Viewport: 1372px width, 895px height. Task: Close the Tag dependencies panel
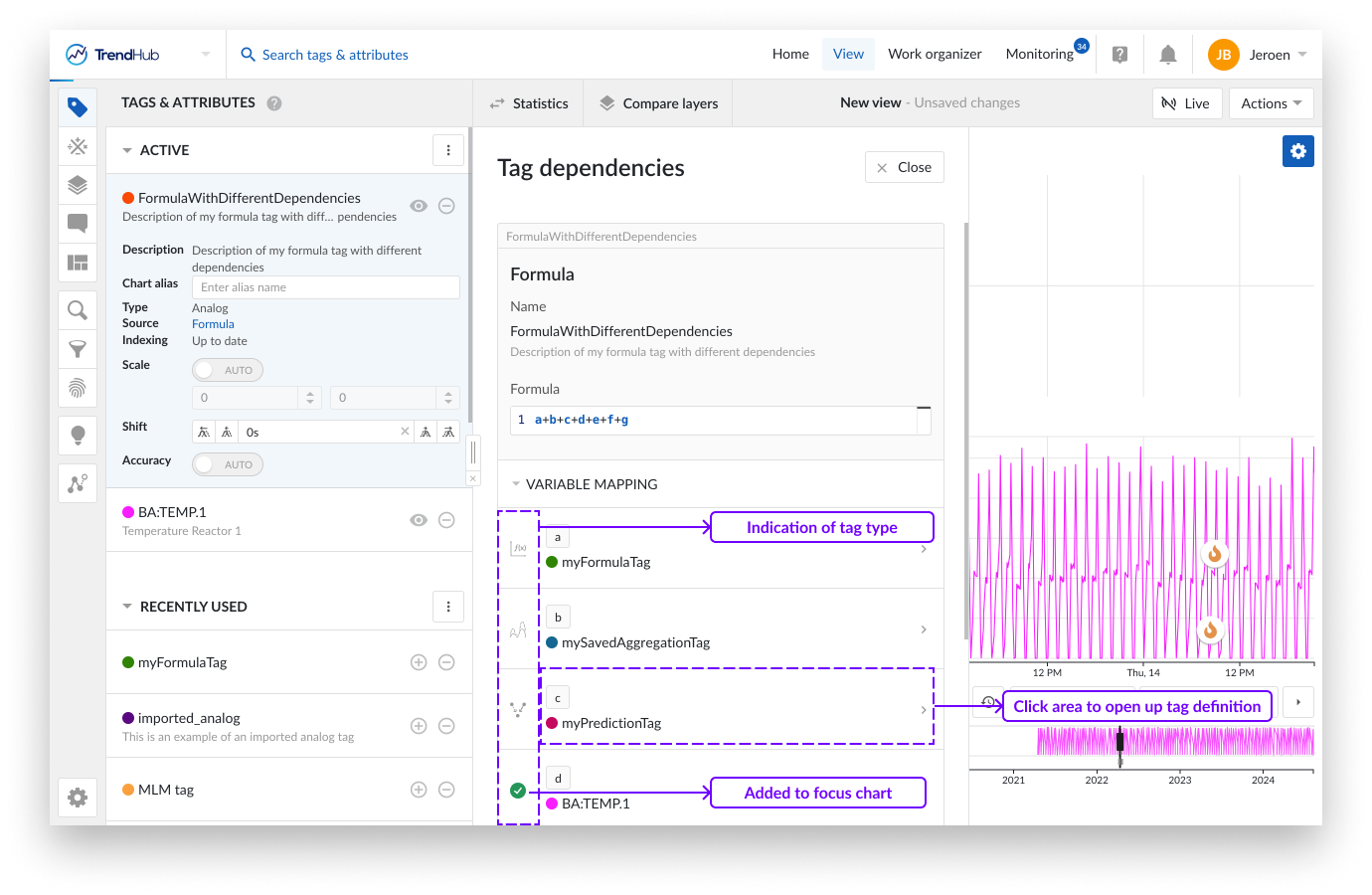point(904,167)
